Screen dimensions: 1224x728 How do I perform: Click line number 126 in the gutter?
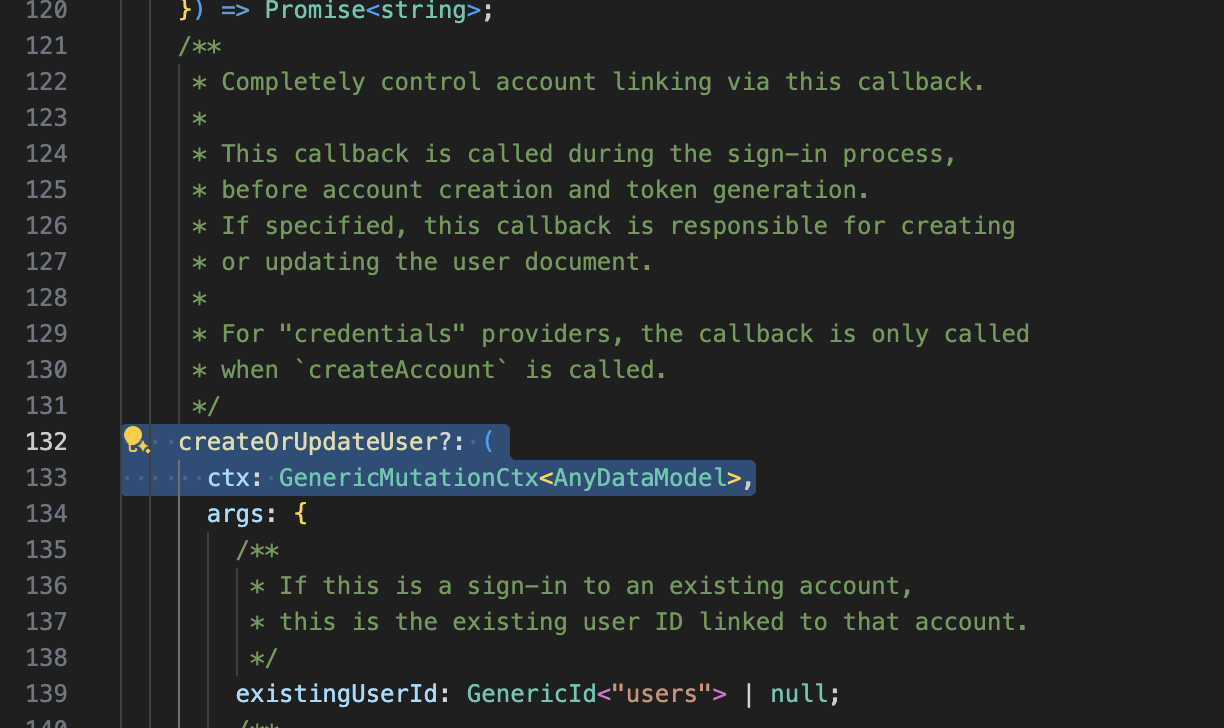[46, 225]
